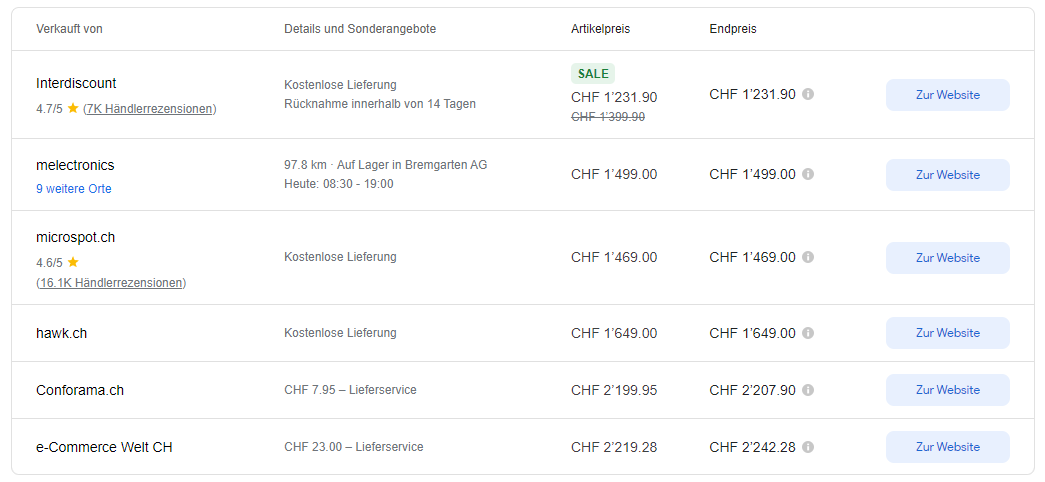1045x482 pixels.
Task: Click info icon beside melectronics Endpreis
Action: point(808,174)
